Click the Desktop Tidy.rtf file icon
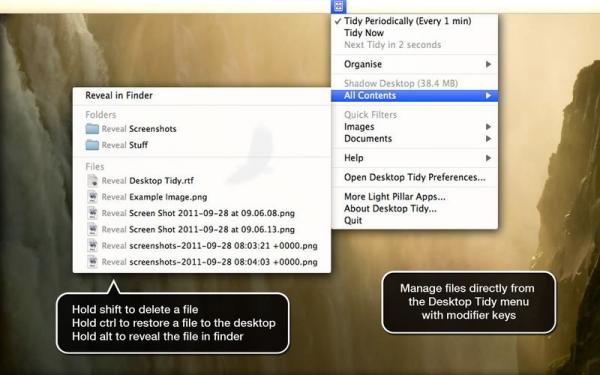The width and height of the screenshot is (600, 375). tap(92, 181)
